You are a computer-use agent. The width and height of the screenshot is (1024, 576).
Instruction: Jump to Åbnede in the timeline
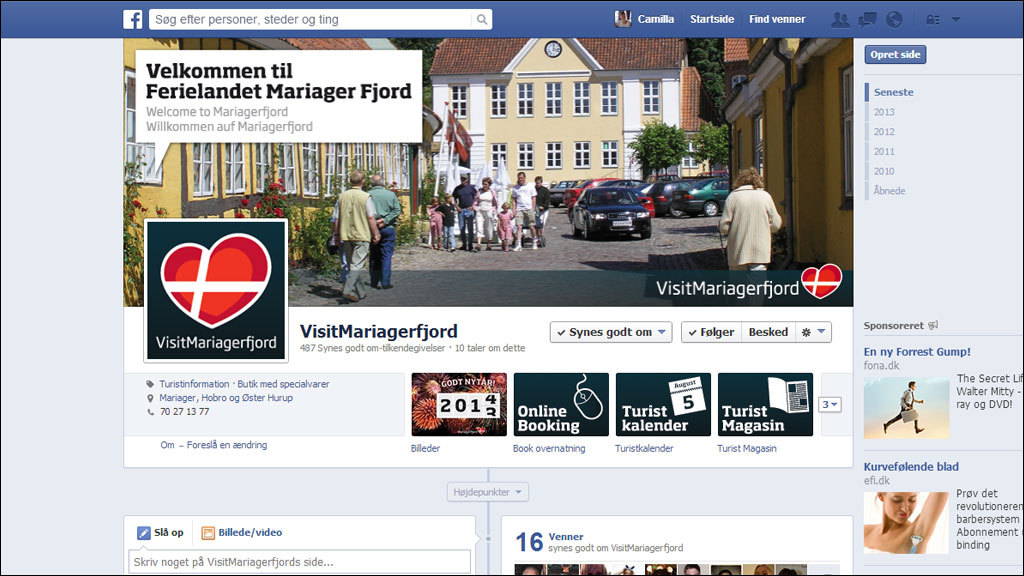[x=889, y=191]
